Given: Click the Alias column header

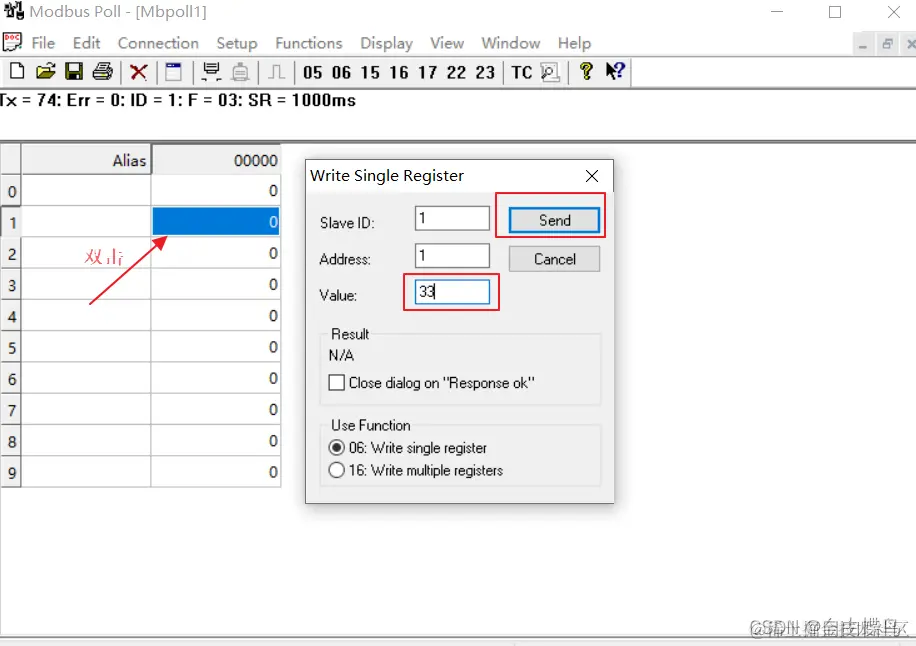Looking at the screenshot, I should click(86, 160).
